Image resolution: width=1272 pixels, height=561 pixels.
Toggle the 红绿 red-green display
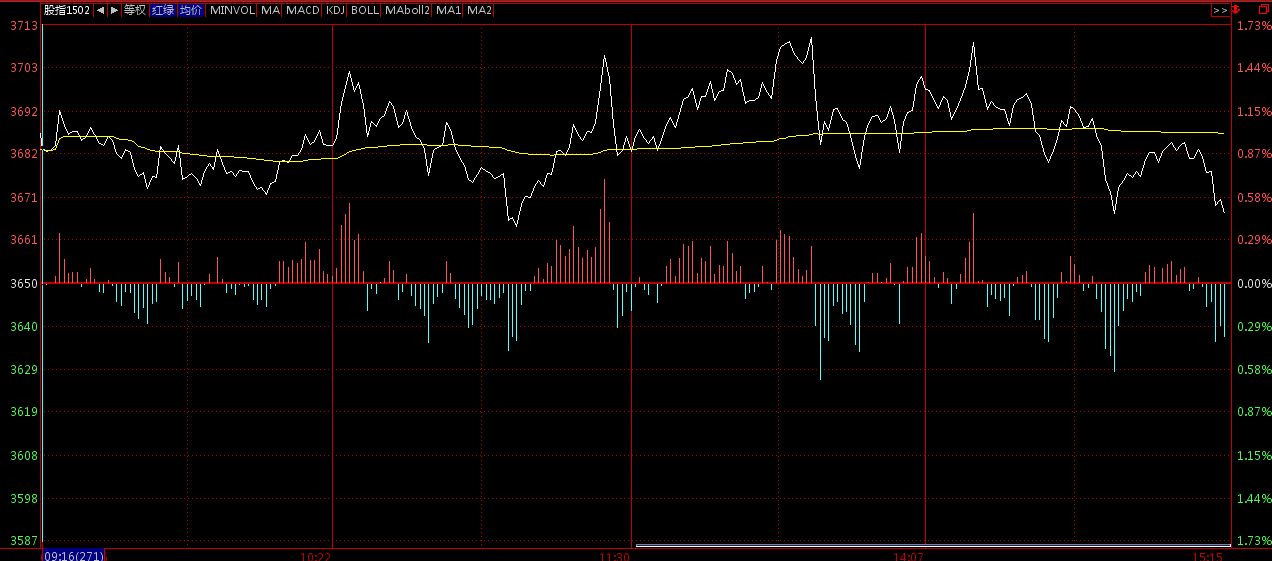(x=163, y=10)
